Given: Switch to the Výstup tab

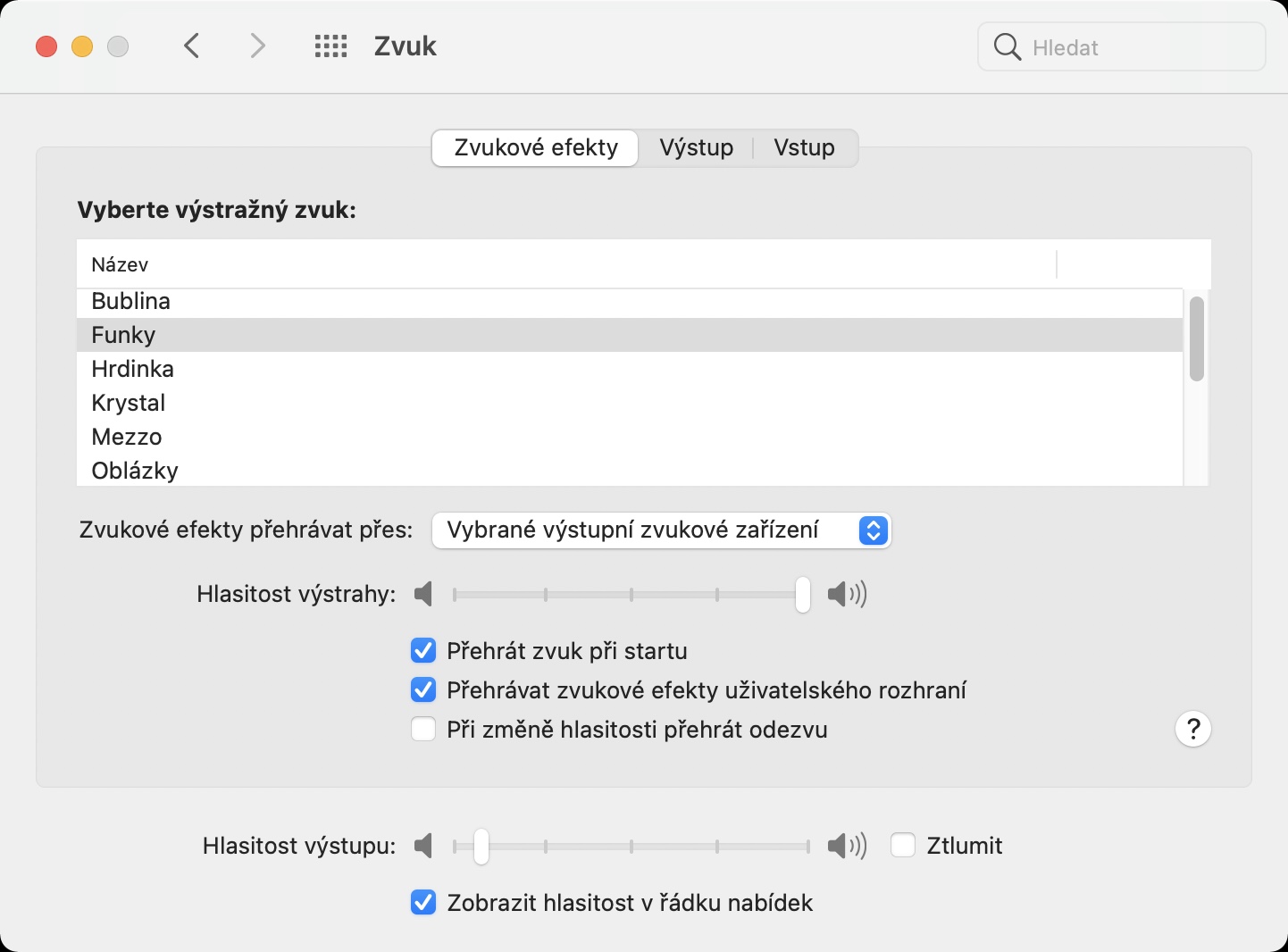Looking at the screenshot, I should [x=696, y=147].
